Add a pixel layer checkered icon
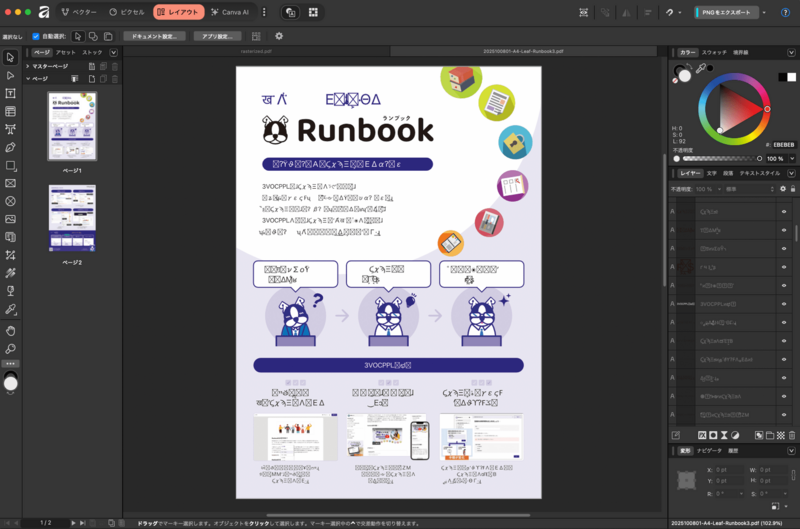 (781, 435)
